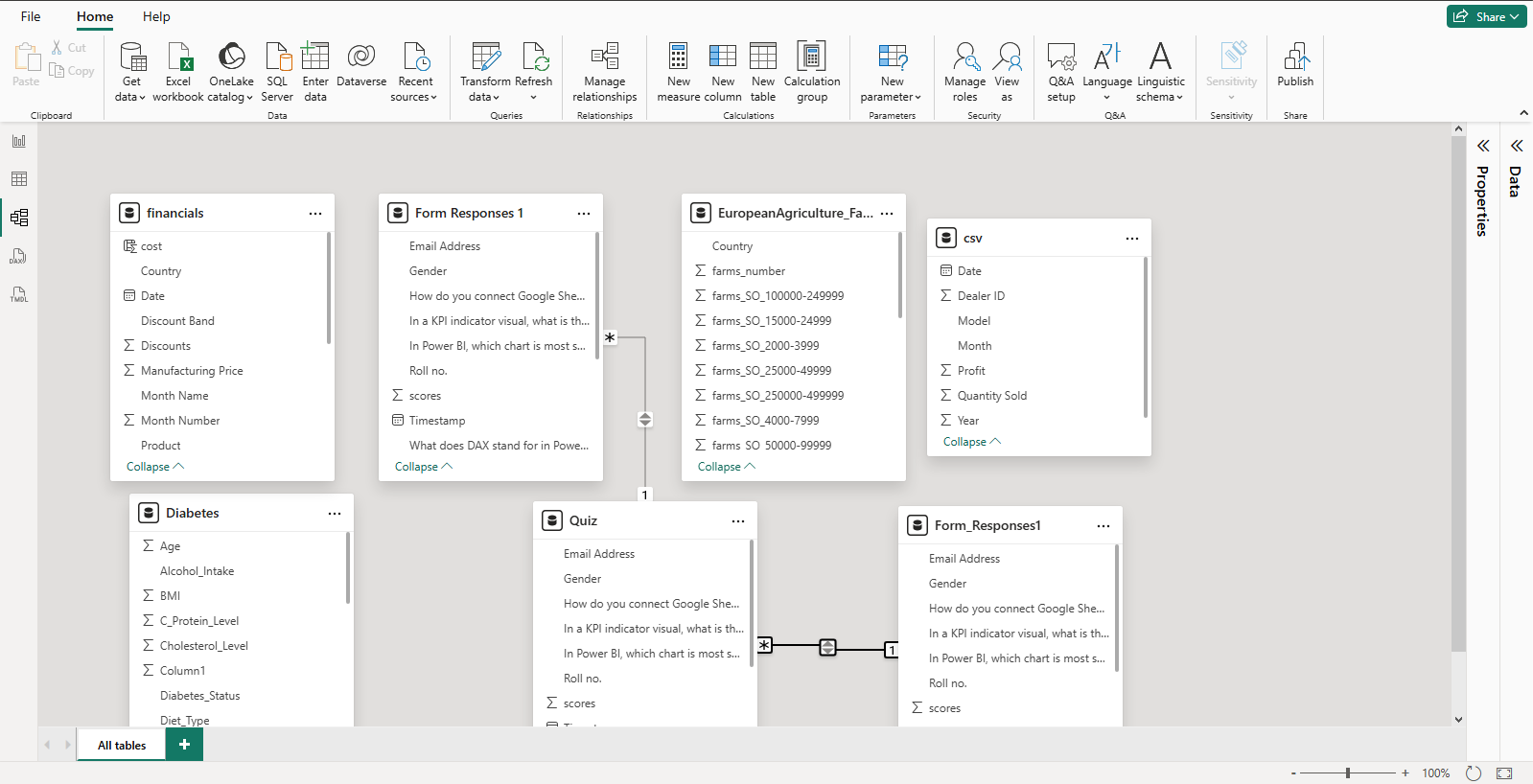Image resolution: width=1533 pixels, height=784 pixels.
Task: Switch to Report view in sidebar
Action: tap(19, 141)
